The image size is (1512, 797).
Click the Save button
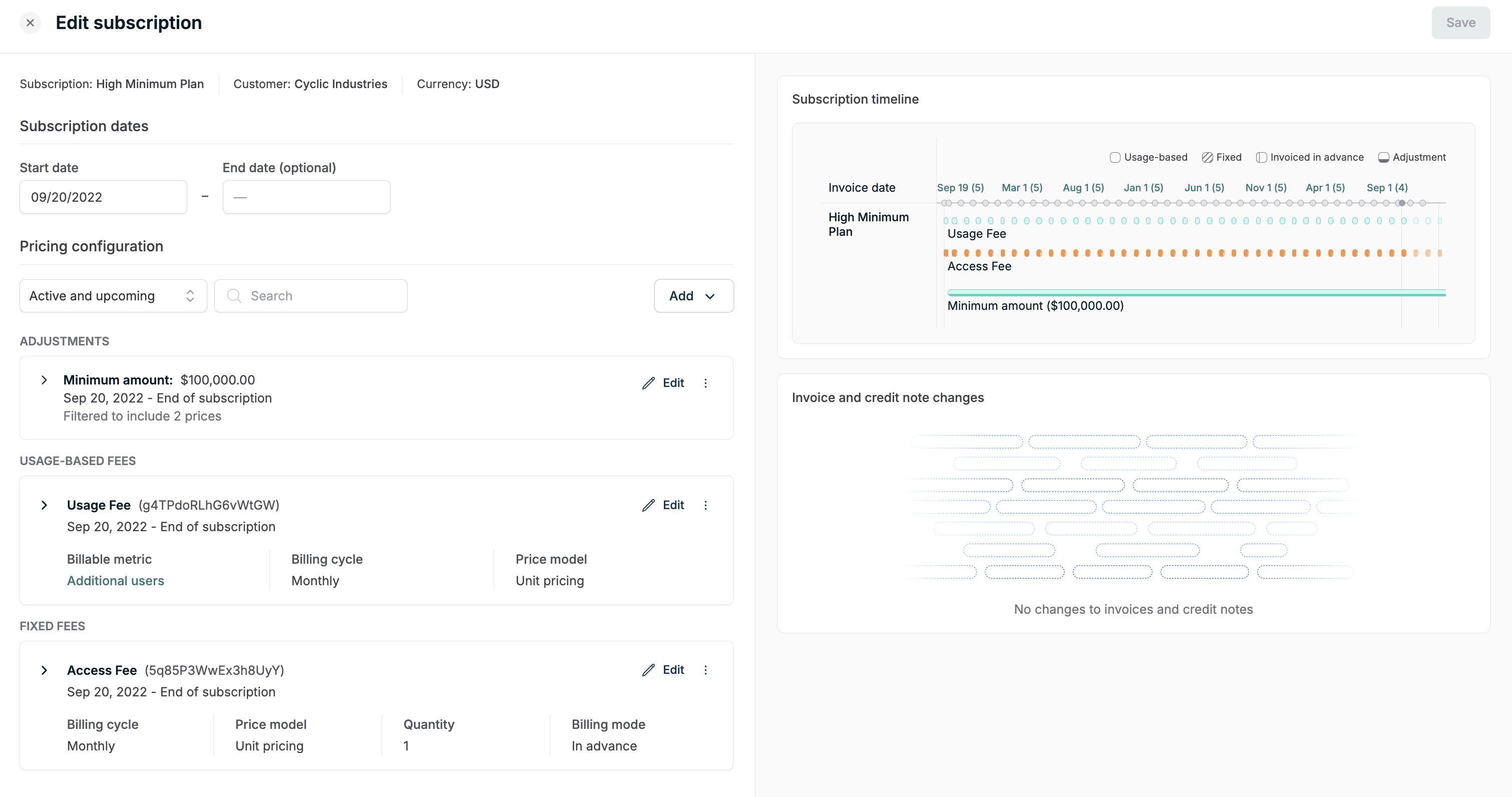coord(1460,23)
